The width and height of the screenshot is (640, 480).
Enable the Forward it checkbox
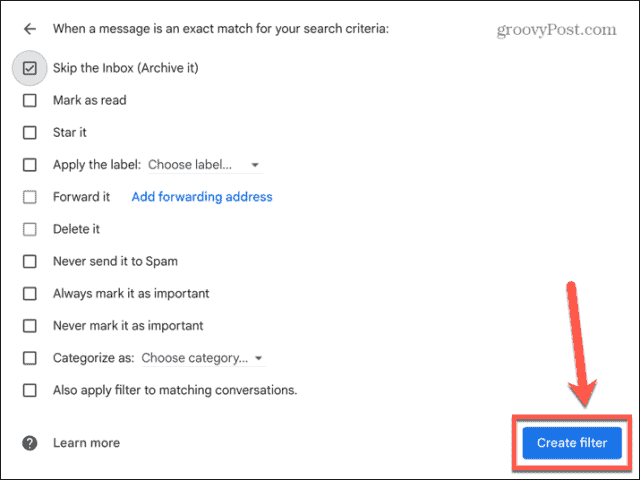tap(30, 197)
